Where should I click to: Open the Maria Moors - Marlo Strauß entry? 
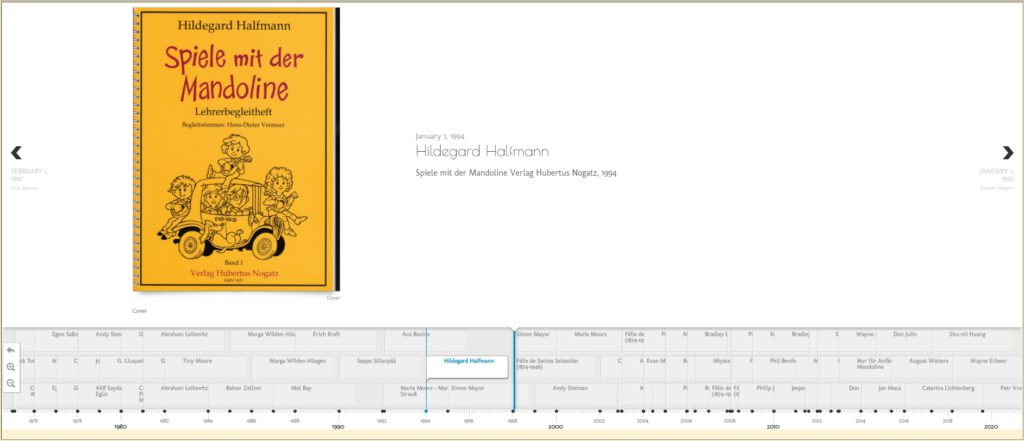coord(424,391)
